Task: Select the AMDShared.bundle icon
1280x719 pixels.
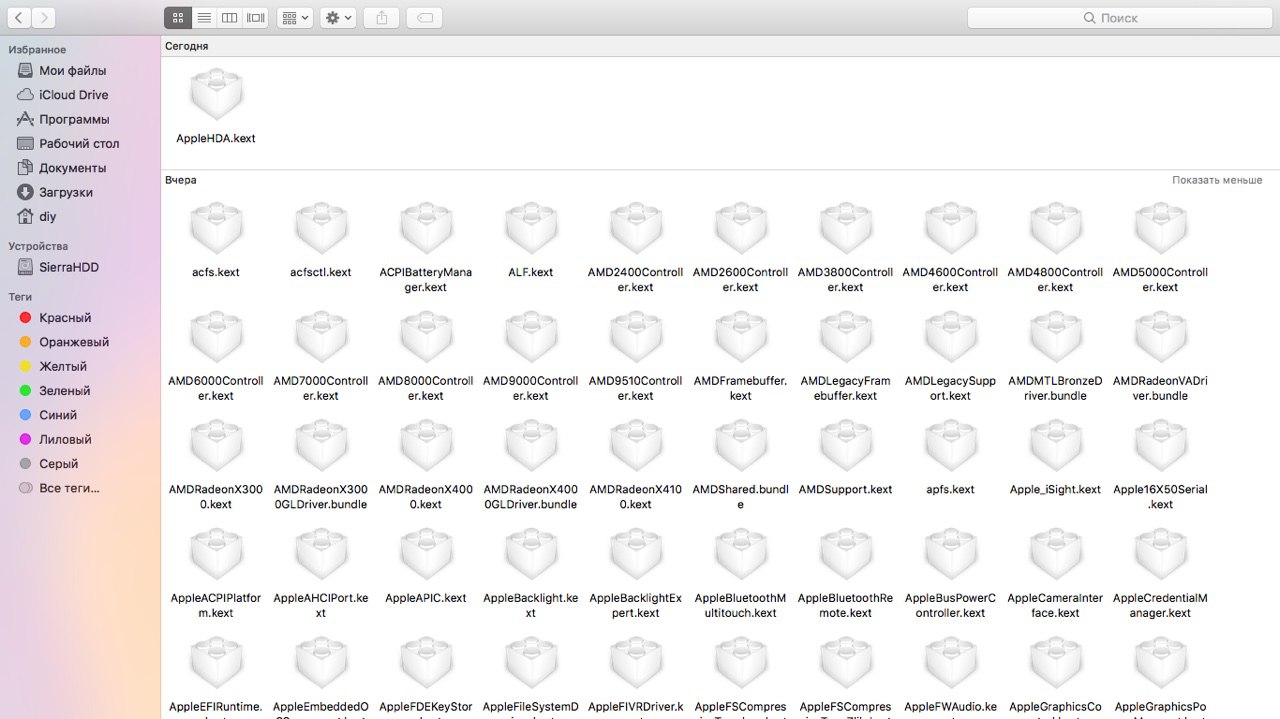Action: click(x=741, y=446)
